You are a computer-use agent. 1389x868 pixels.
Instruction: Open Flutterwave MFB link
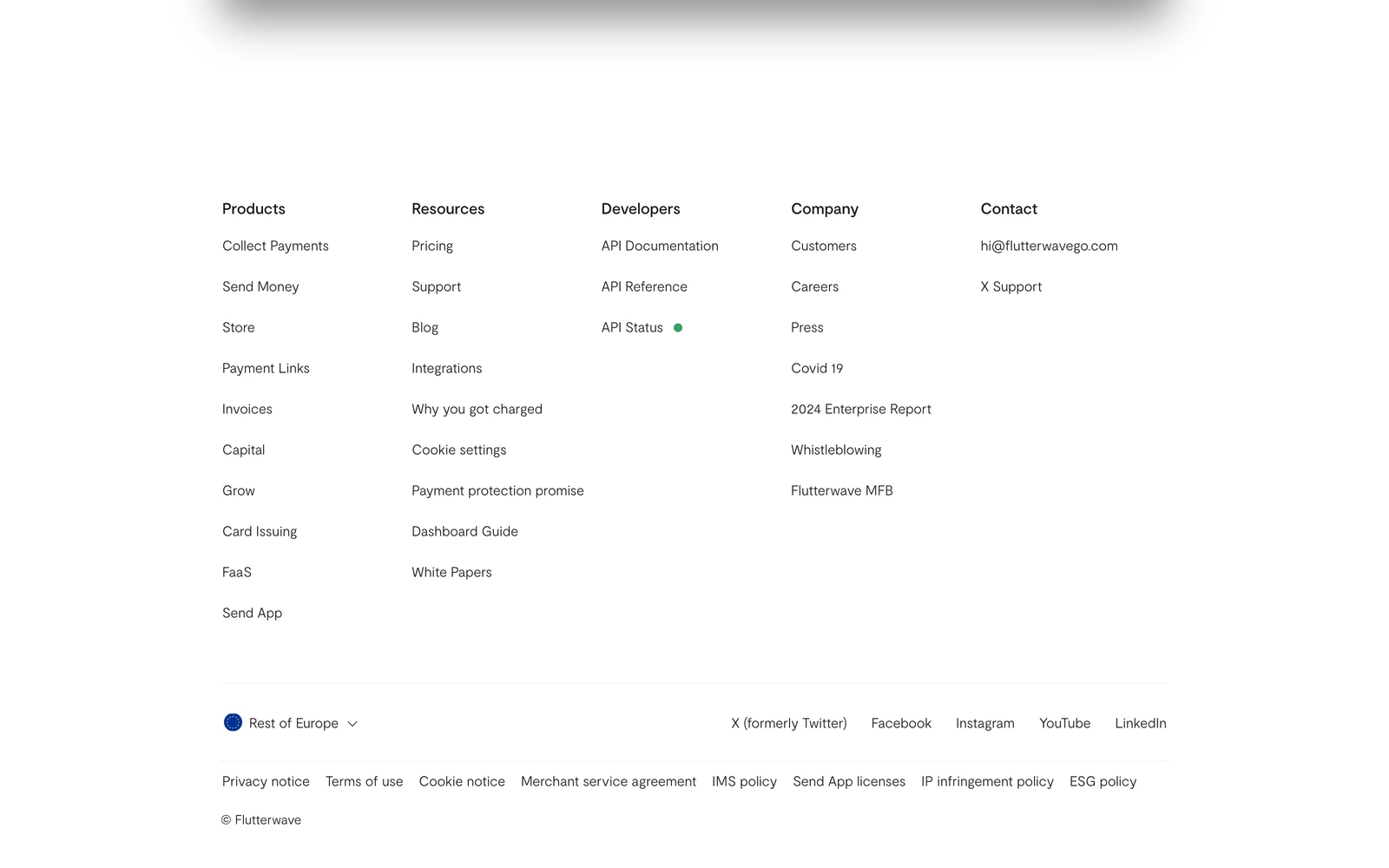coord(842,490)
